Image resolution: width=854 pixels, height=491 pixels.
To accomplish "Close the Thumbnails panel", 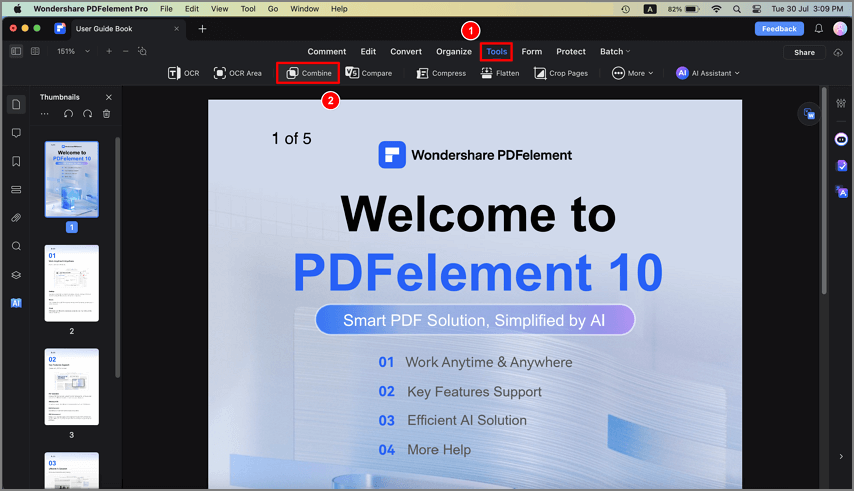I will tap(108, 97).
